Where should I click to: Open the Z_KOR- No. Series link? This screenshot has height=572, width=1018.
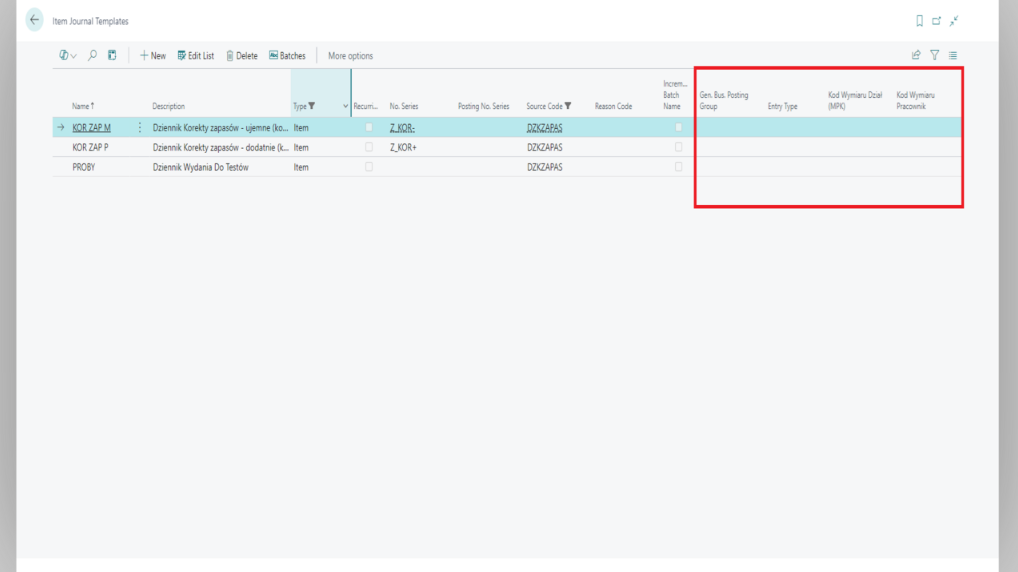(x=402, y=128)
